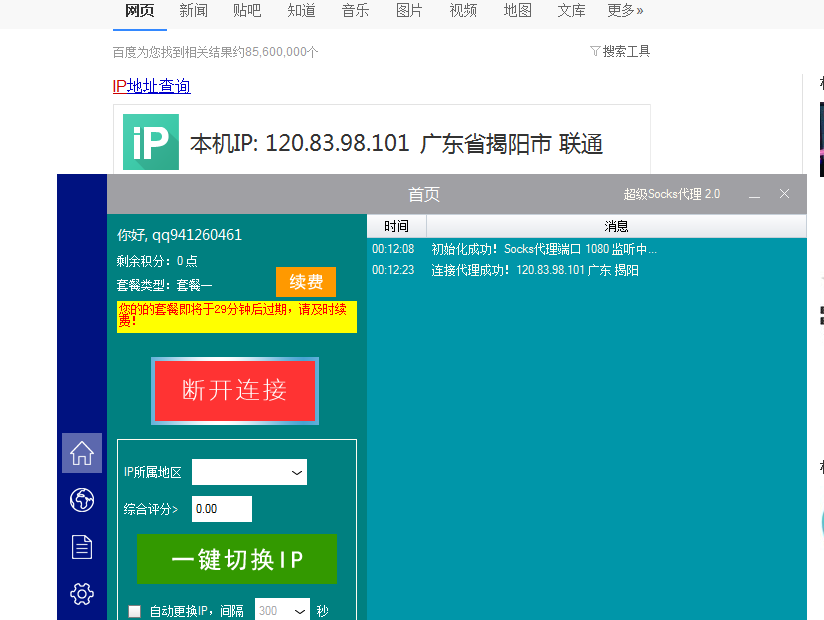Click the 本机IP: 120.83.98.101 text
Image resolution: width=824 pixels, height=620 pixels.
pos(300,143)
